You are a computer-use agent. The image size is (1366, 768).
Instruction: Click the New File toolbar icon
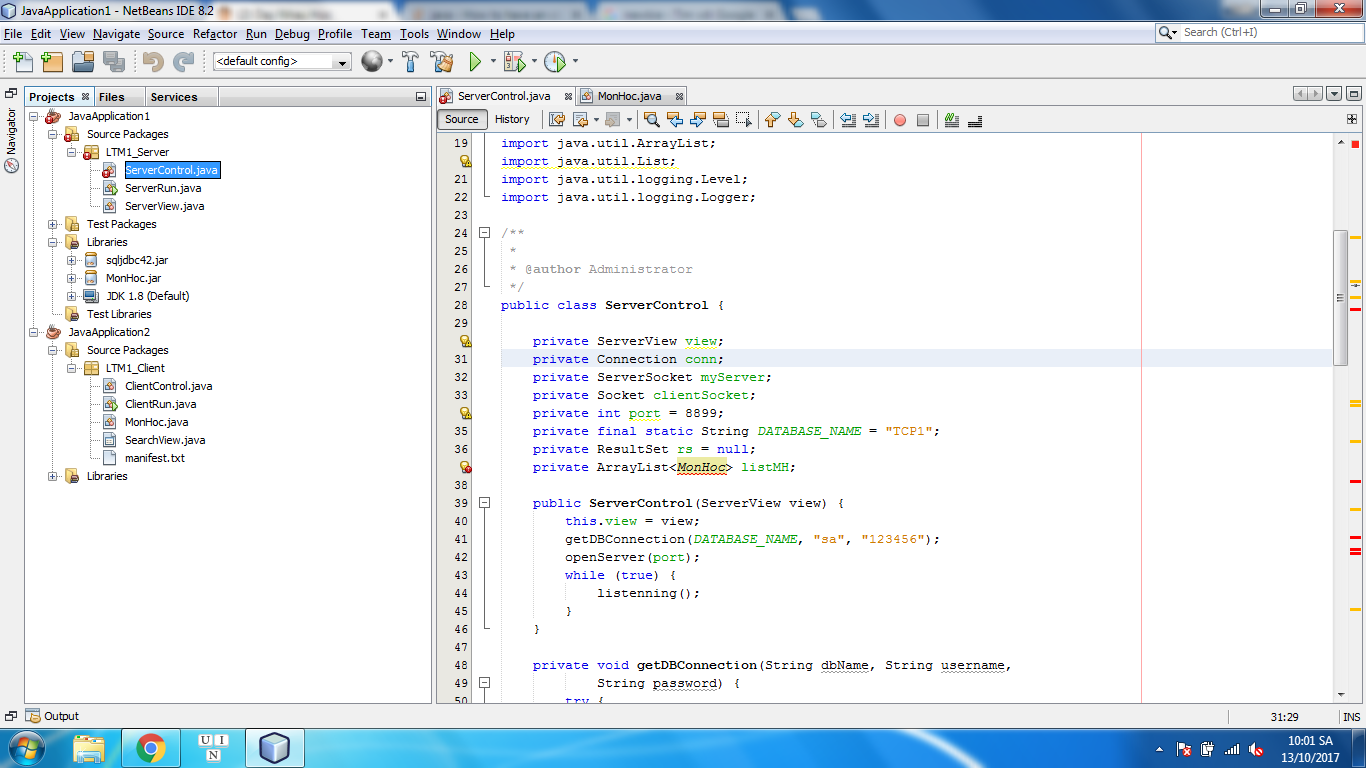(22, 62)
